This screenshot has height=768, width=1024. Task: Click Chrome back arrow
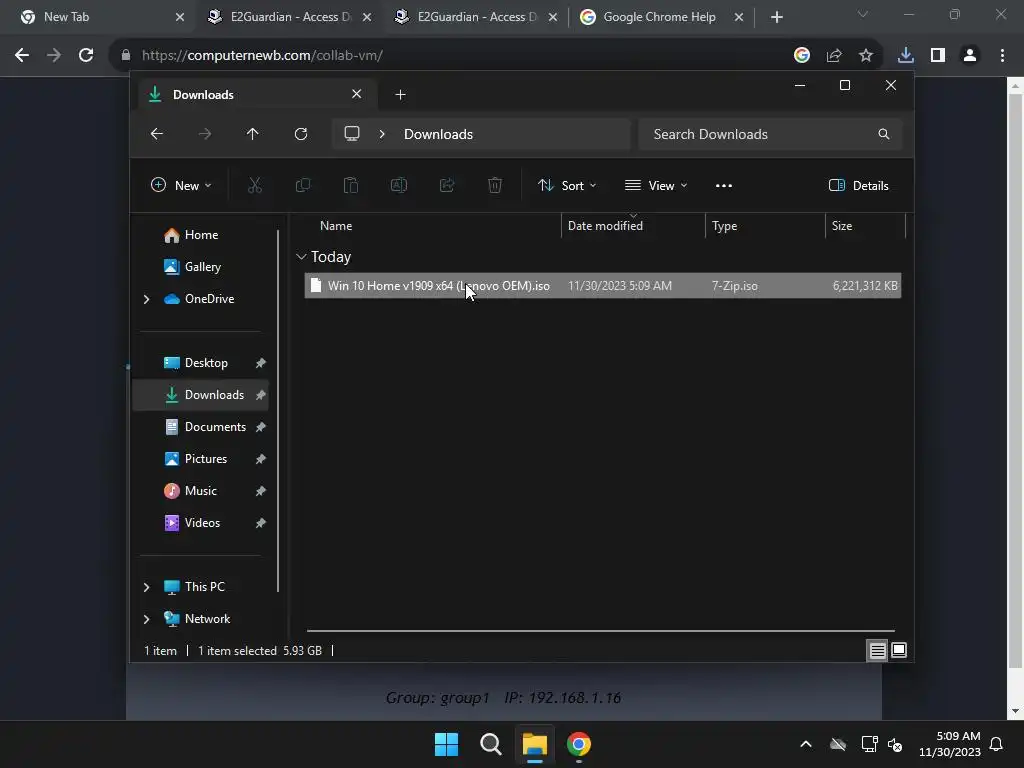click(x=22, y=56)
